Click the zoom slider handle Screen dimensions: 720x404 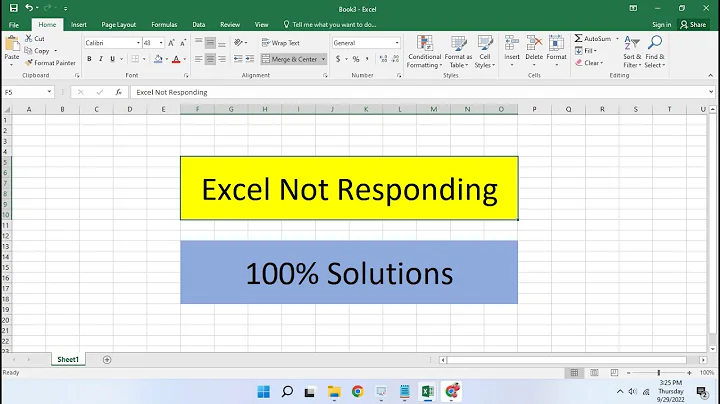tap(658, 373)
